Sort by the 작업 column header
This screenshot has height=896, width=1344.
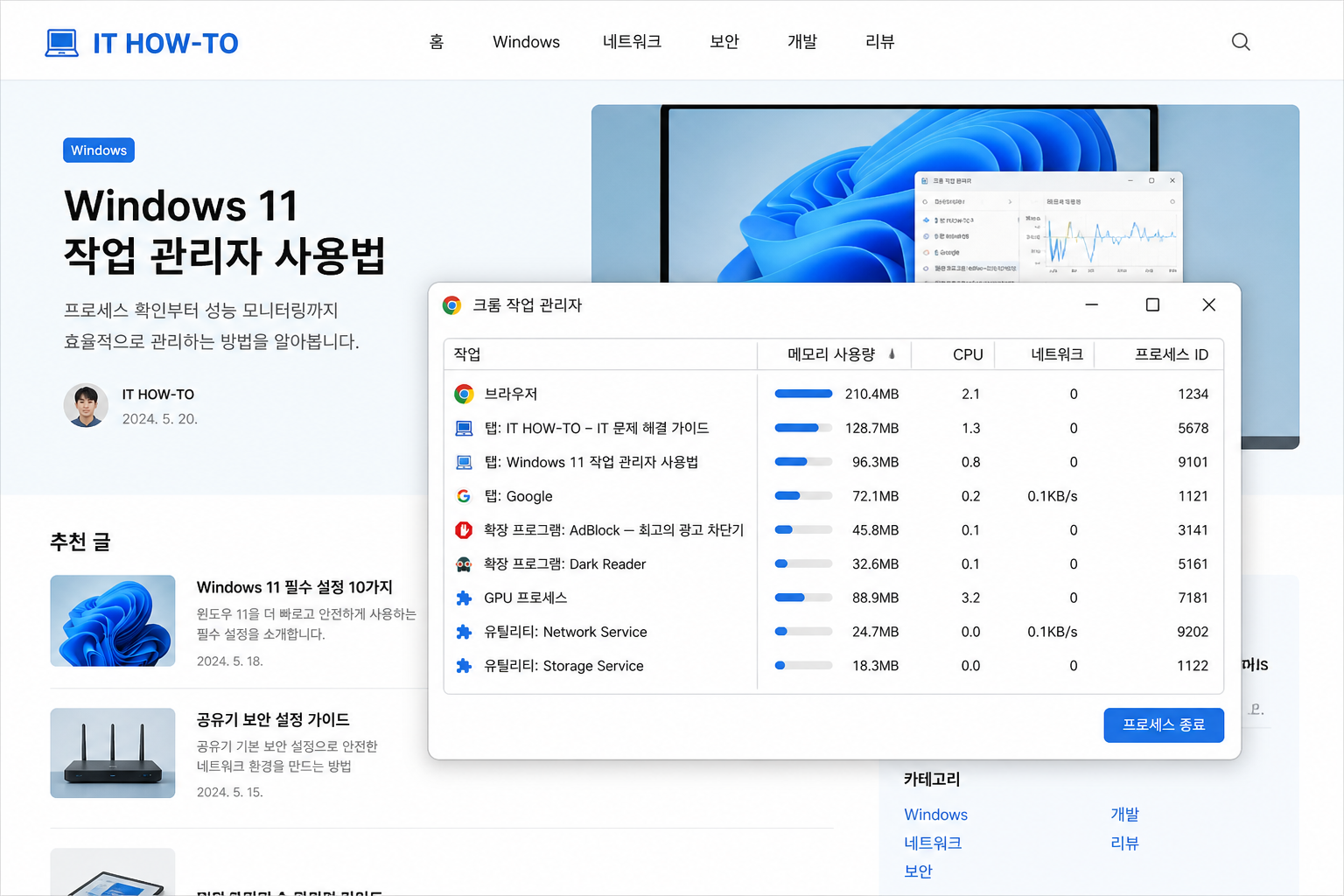point(467,354)
